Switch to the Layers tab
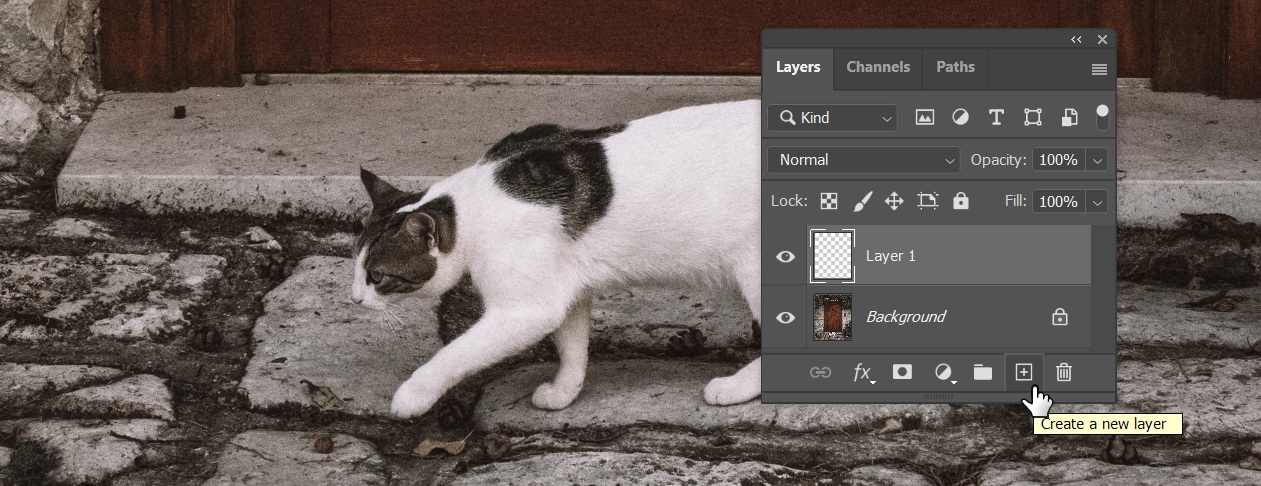 (798, 67)
